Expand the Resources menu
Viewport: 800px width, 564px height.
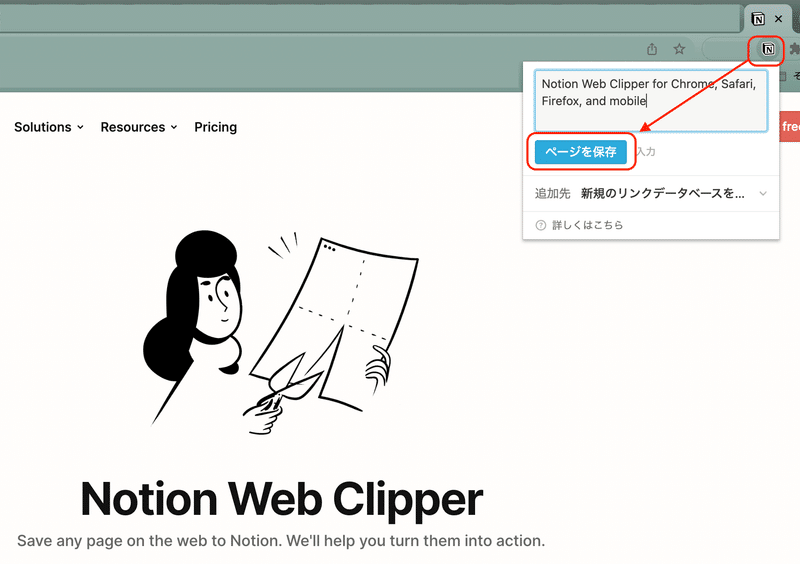[139, 127]
